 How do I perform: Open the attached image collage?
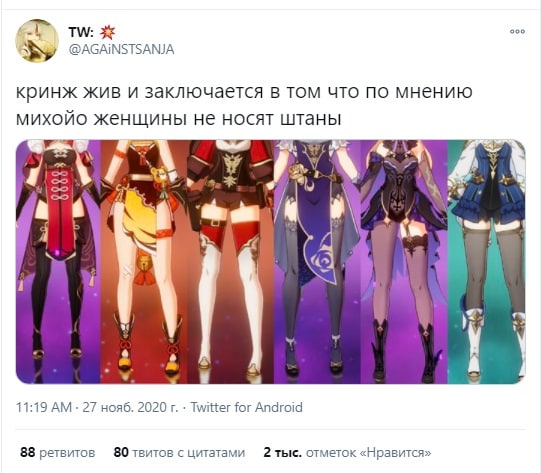(270, 262)
